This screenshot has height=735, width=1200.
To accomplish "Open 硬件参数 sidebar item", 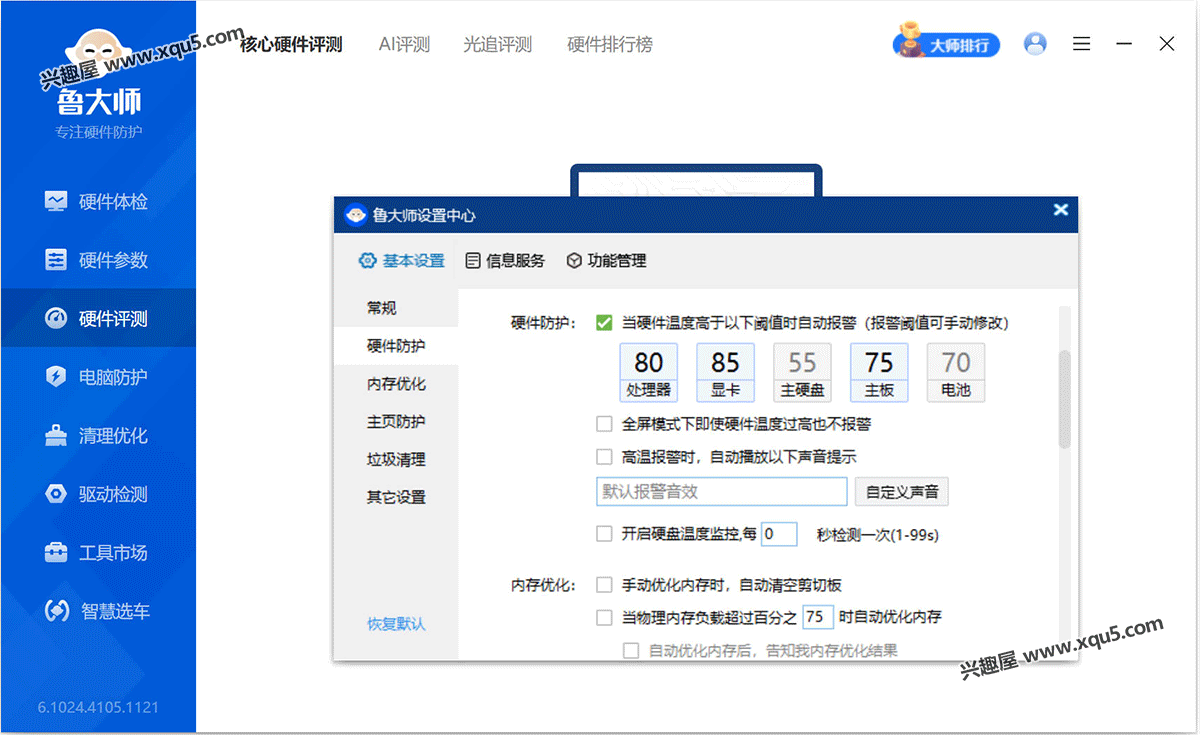I will (x=98, y=260).
